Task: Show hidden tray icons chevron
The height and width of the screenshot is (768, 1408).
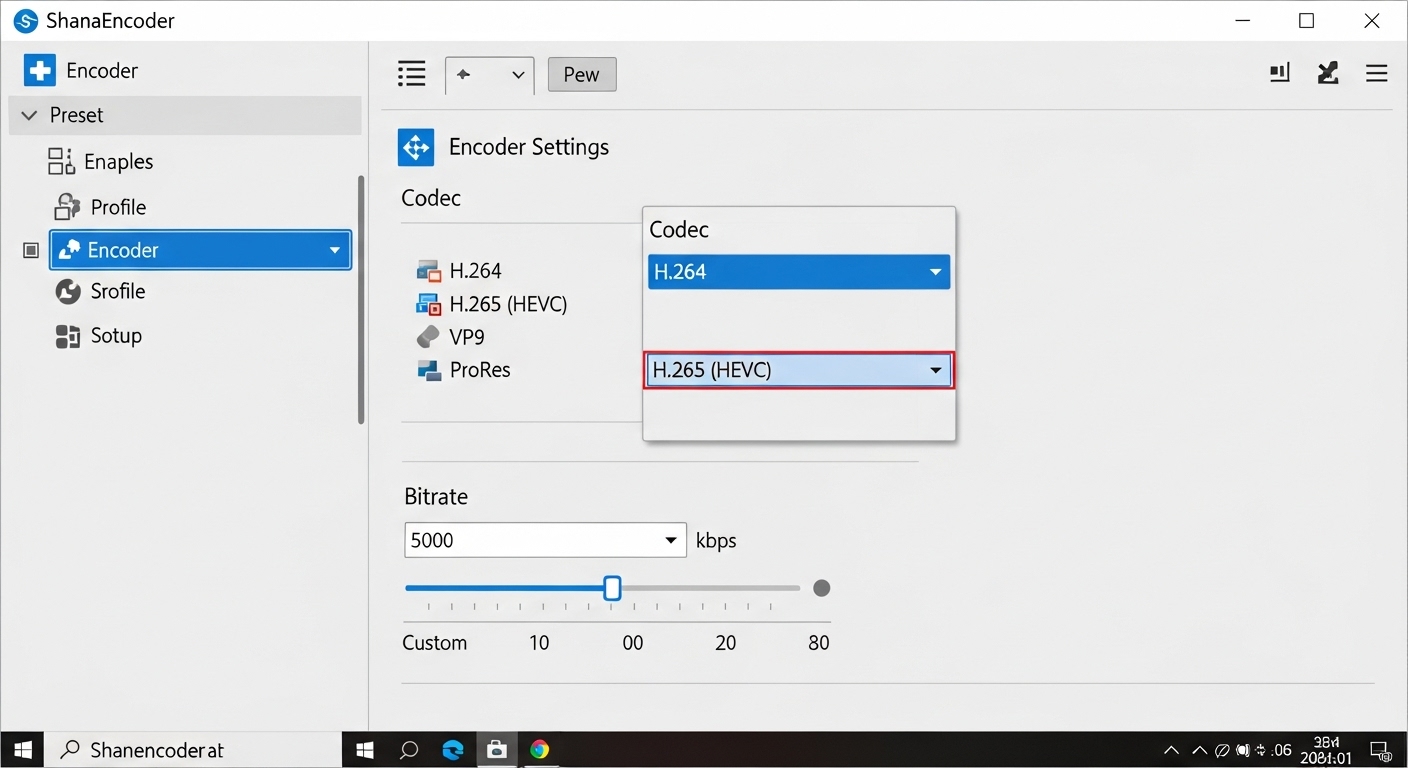Action: (x=1171, y=750)
